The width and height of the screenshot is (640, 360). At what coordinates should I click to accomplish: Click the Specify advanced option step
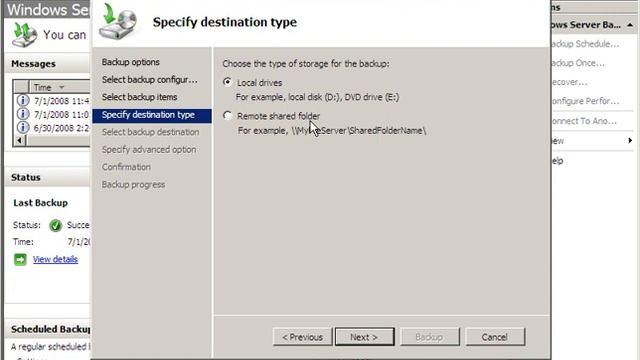click(x=149, y=150)
